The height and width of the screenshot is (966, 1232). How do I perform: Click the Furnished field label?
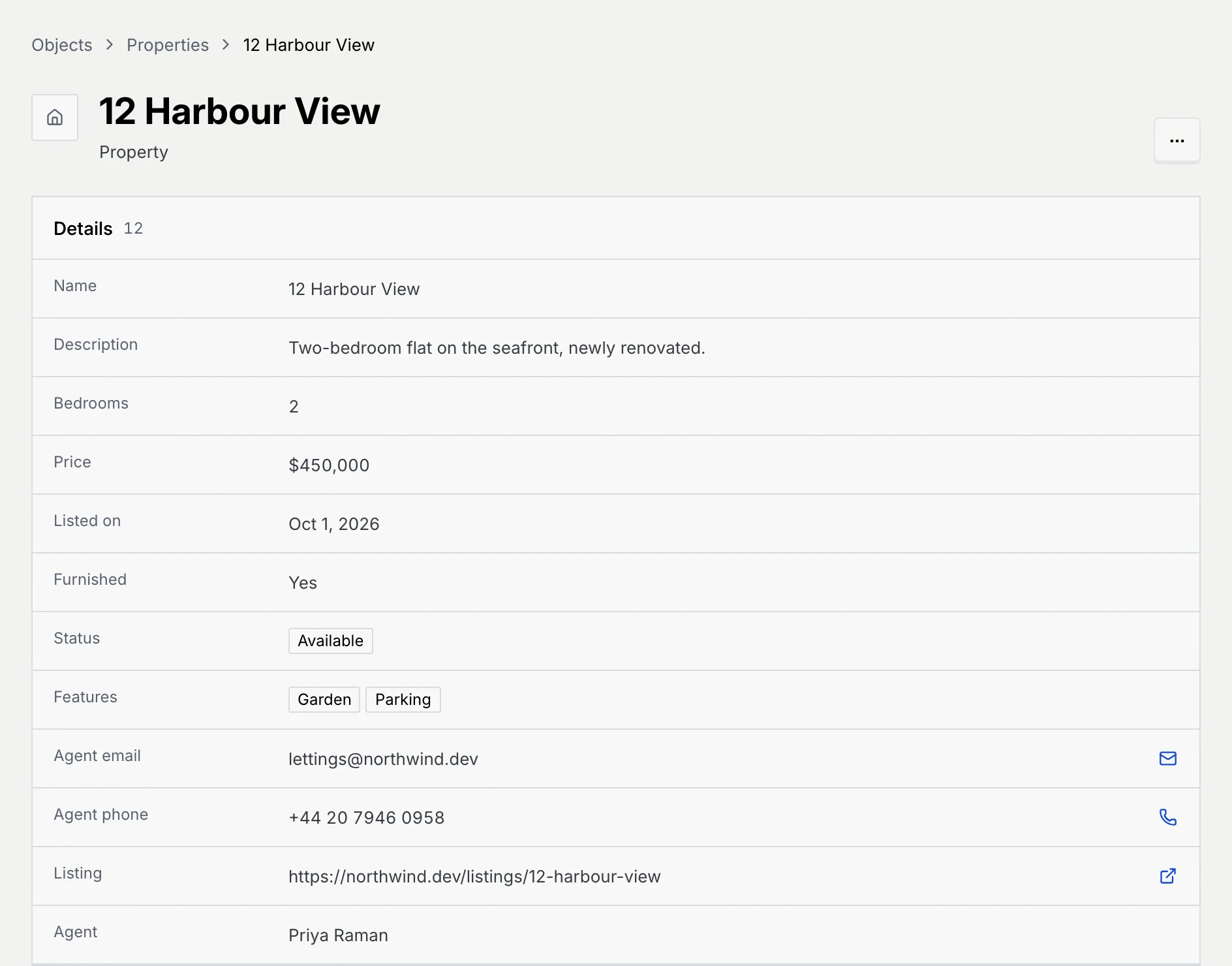tap(90, 580)
